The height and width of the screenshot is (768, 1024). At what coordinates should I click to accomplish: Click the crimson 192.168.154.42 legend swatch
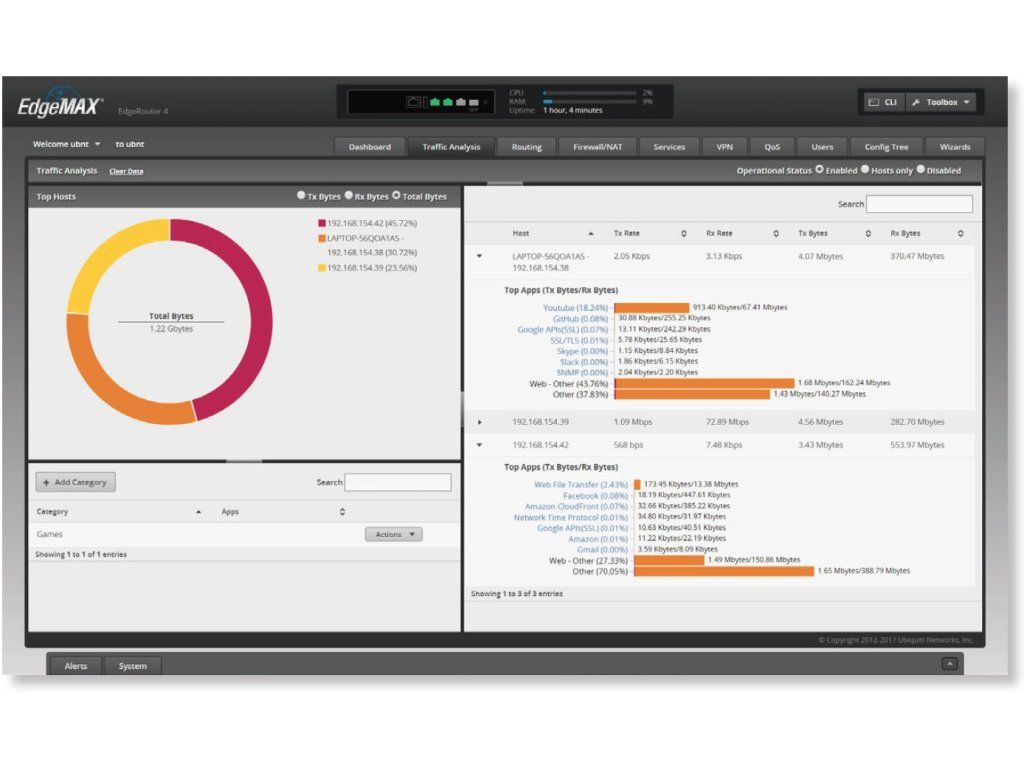click(322, 223)
